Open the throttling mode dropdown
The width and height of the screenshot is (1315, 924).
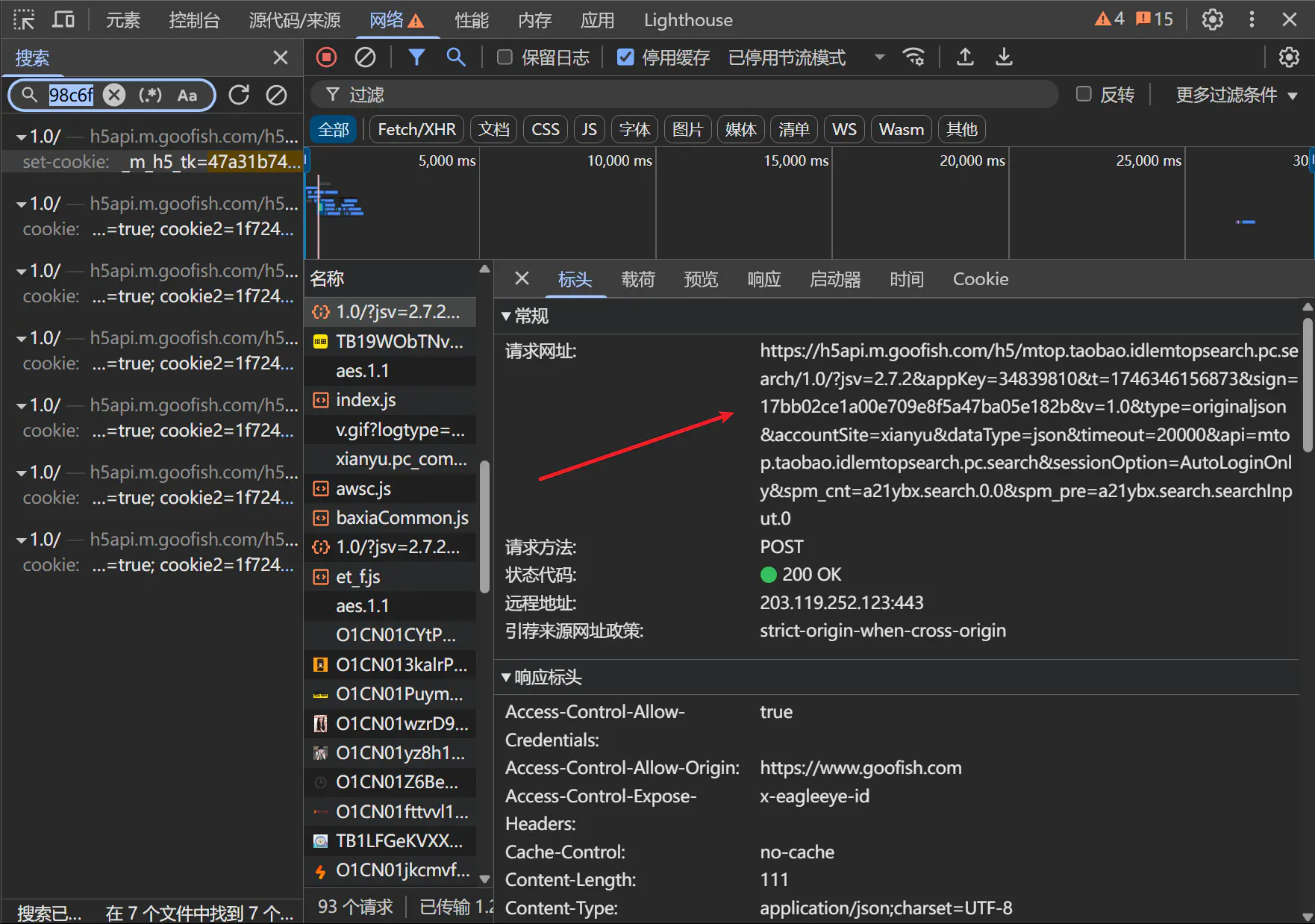point(879,57)
